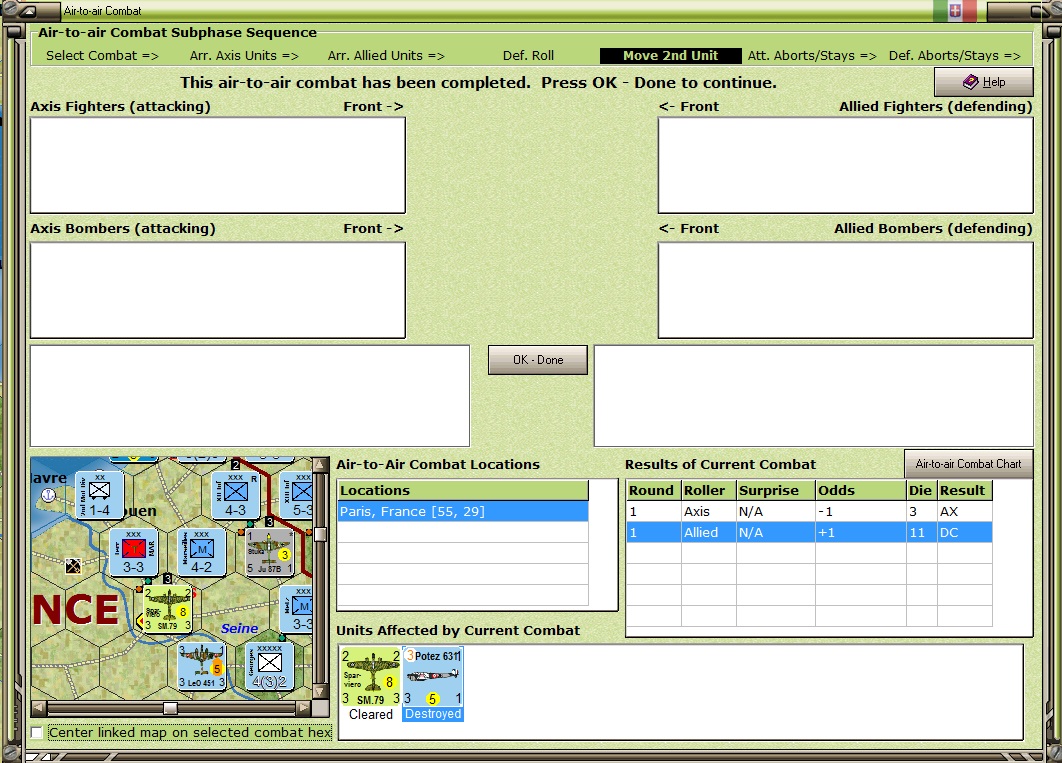This screenshot has height=763, width=1062.
Task: Click the Allied Bombers (defending) box
Action: (x=845, y=290)
